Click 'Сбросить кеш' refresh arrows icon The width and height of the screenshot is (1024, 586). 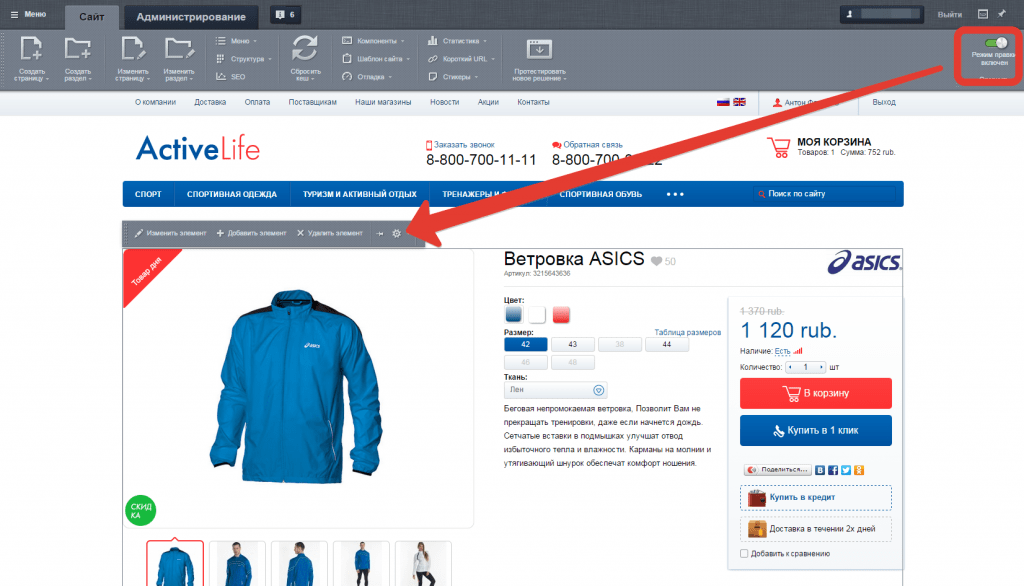[305, 51]
